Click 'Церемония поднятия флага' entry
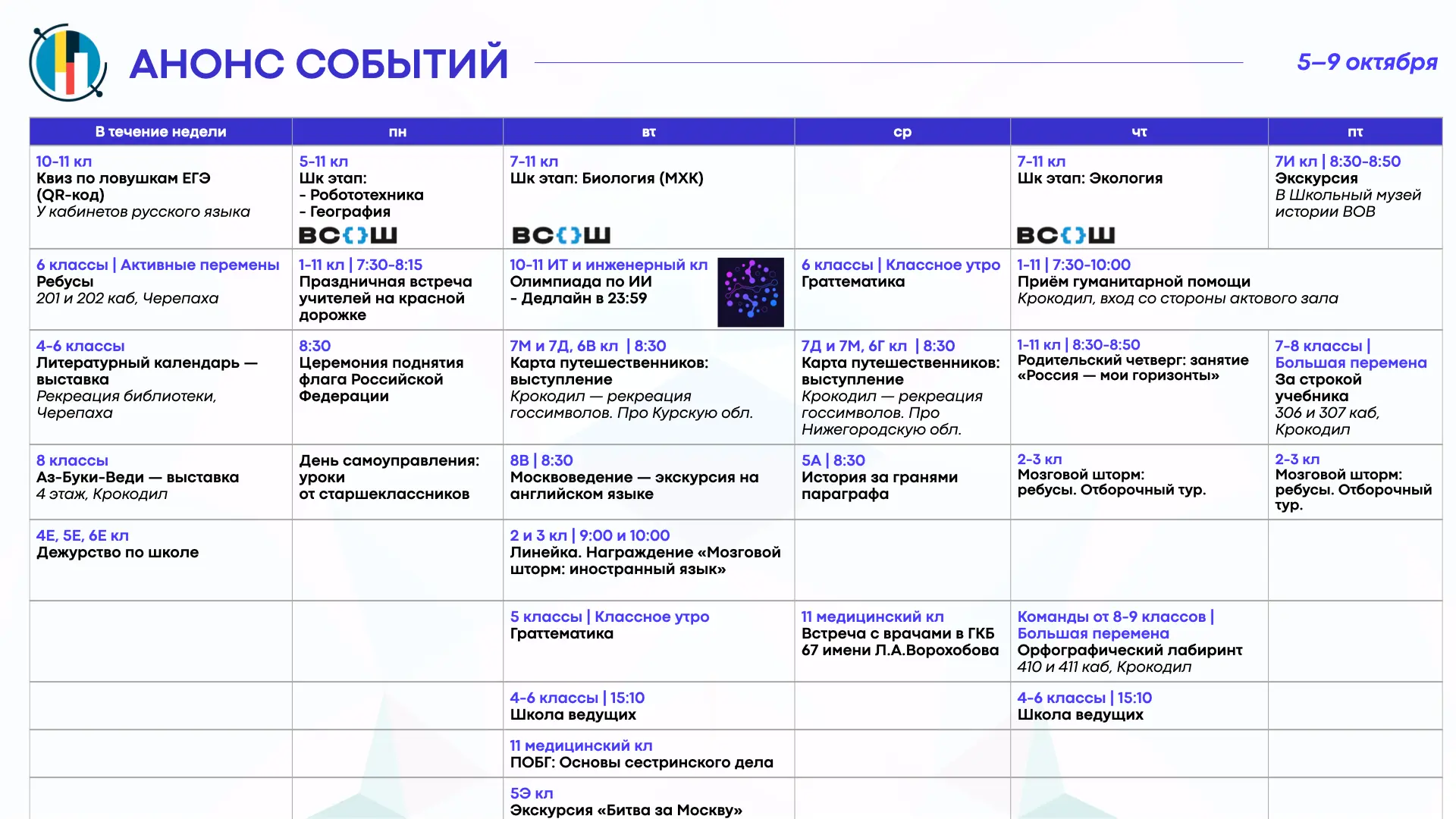The image size is (1456, 819). [x=381, y=379]
